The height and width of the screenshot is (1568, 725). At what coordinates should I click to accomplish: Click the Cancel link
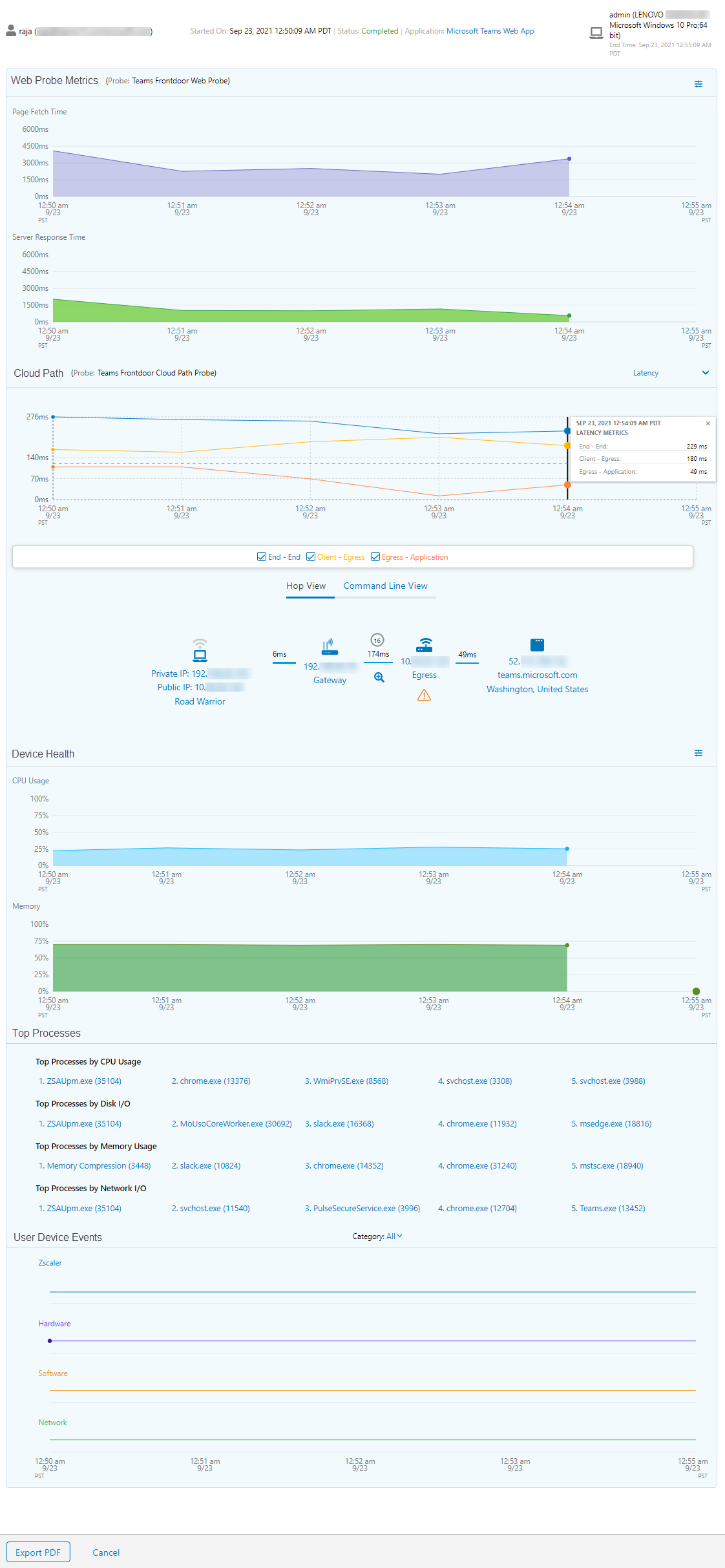(106, 1552)
